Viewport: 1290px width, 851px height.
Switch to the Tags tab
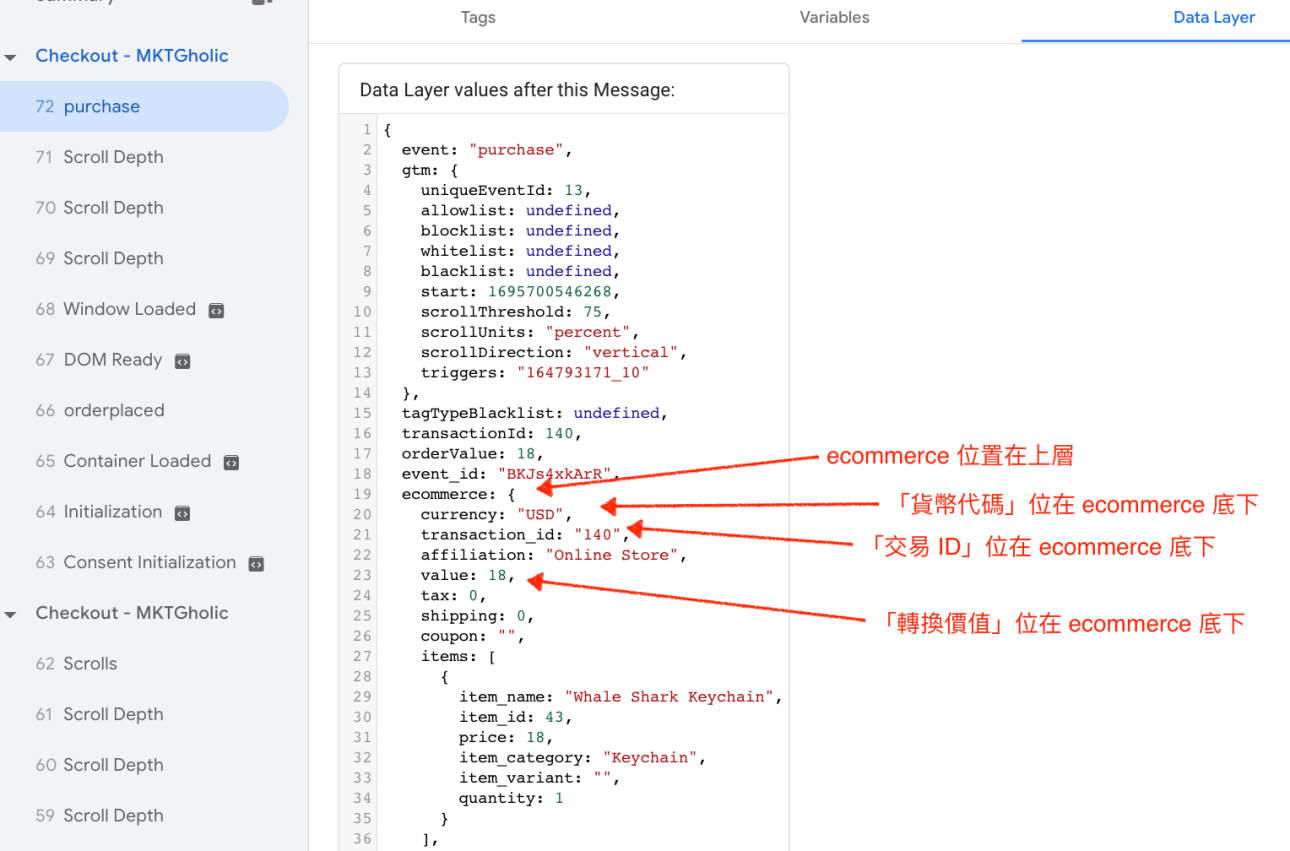click(x=478, y=18)
